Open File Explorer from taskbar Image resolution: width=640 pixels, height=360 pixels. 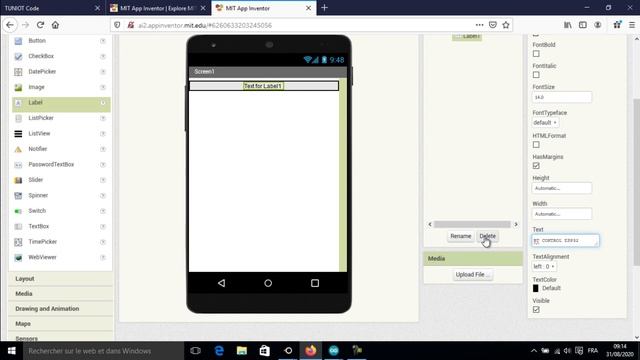242,351
